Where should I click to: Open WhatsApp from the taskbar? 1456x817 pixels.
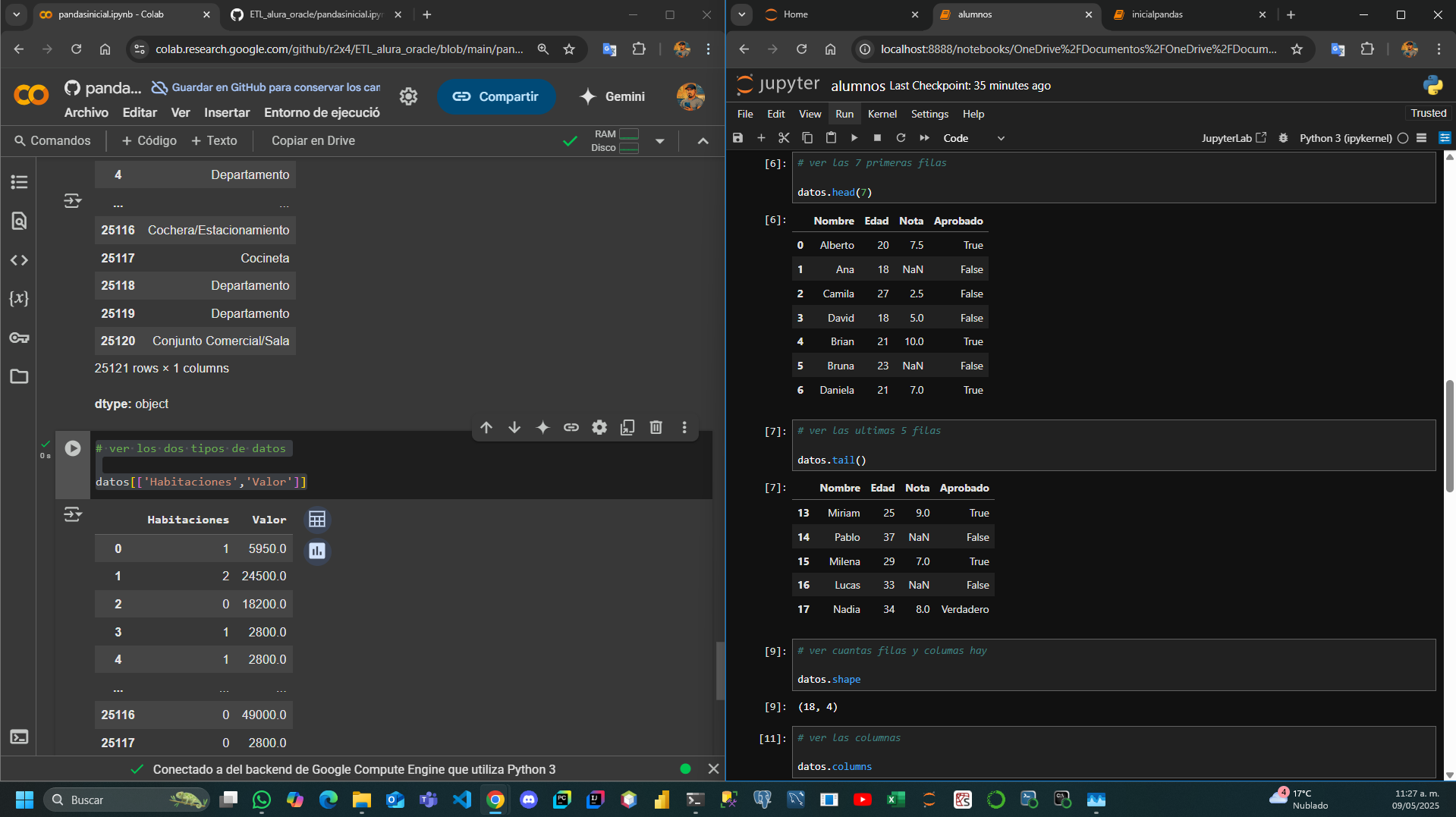262,800
